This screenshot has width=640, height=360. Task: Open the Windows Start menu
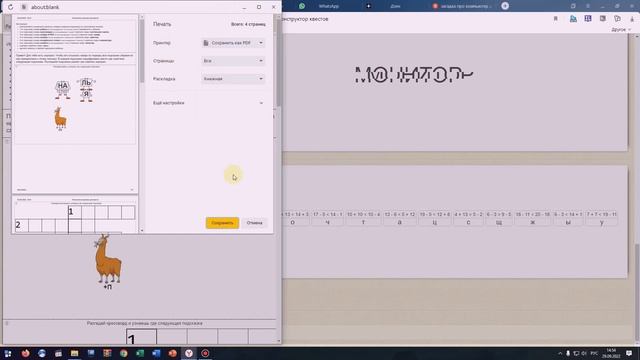tap(8, 353)
